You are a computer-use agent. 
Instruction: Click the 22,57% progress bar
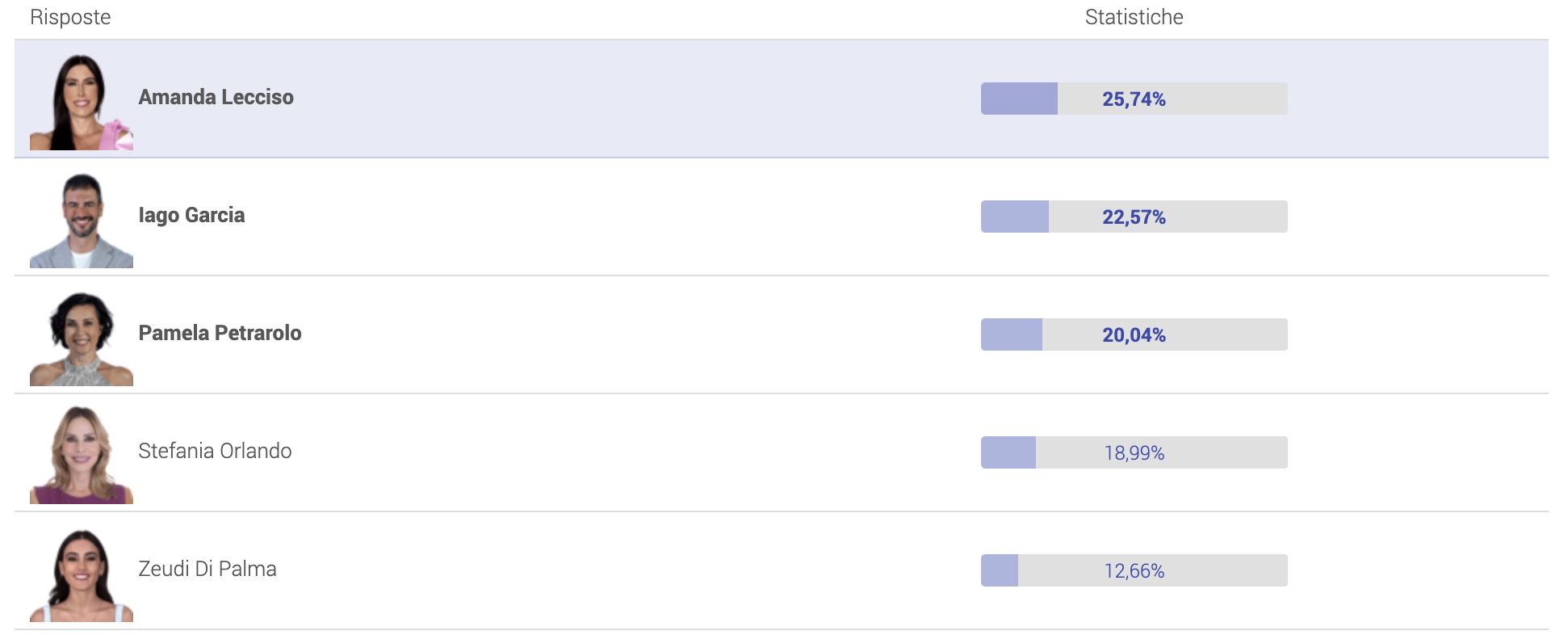(x=1134, y=217)
